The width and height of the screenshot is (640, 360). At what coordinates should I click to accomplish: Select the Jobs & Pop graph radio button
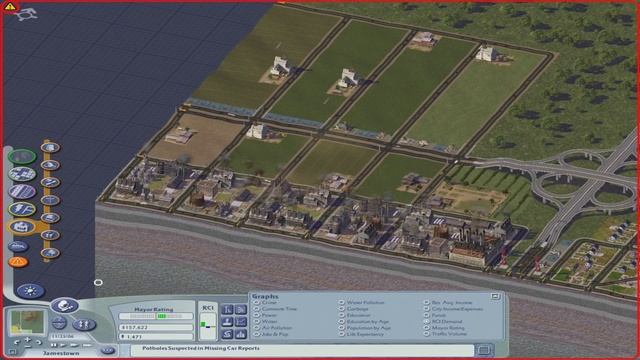[x=257, y=334]
